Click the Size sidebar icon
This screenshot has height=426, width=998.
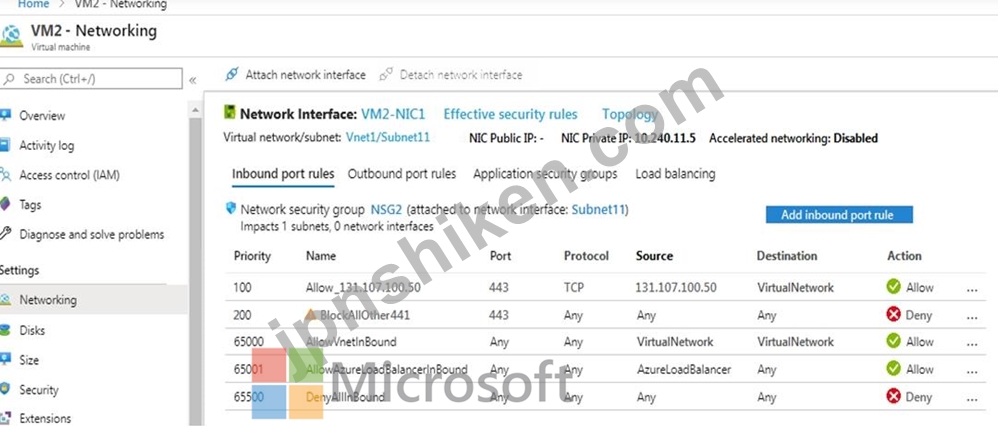coord(6,360)
